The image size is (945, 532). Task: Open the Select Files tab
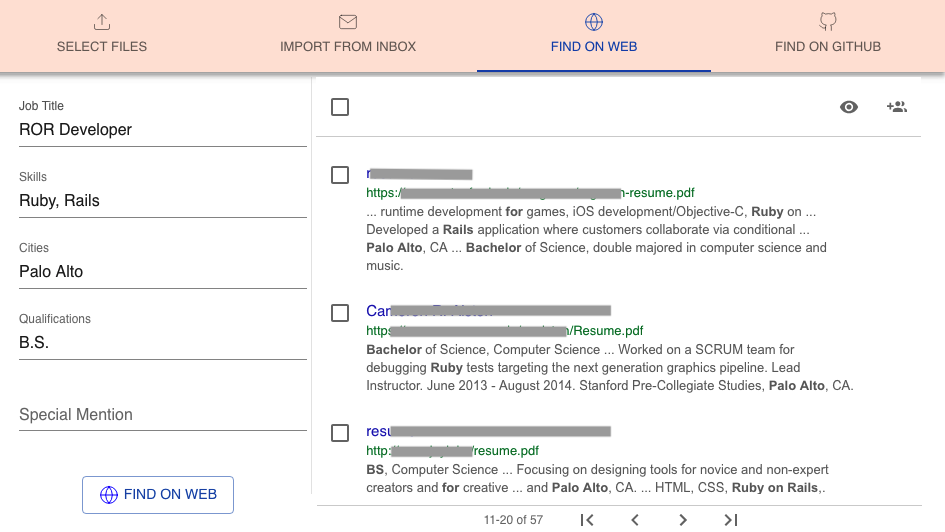[x=102, y=36]
